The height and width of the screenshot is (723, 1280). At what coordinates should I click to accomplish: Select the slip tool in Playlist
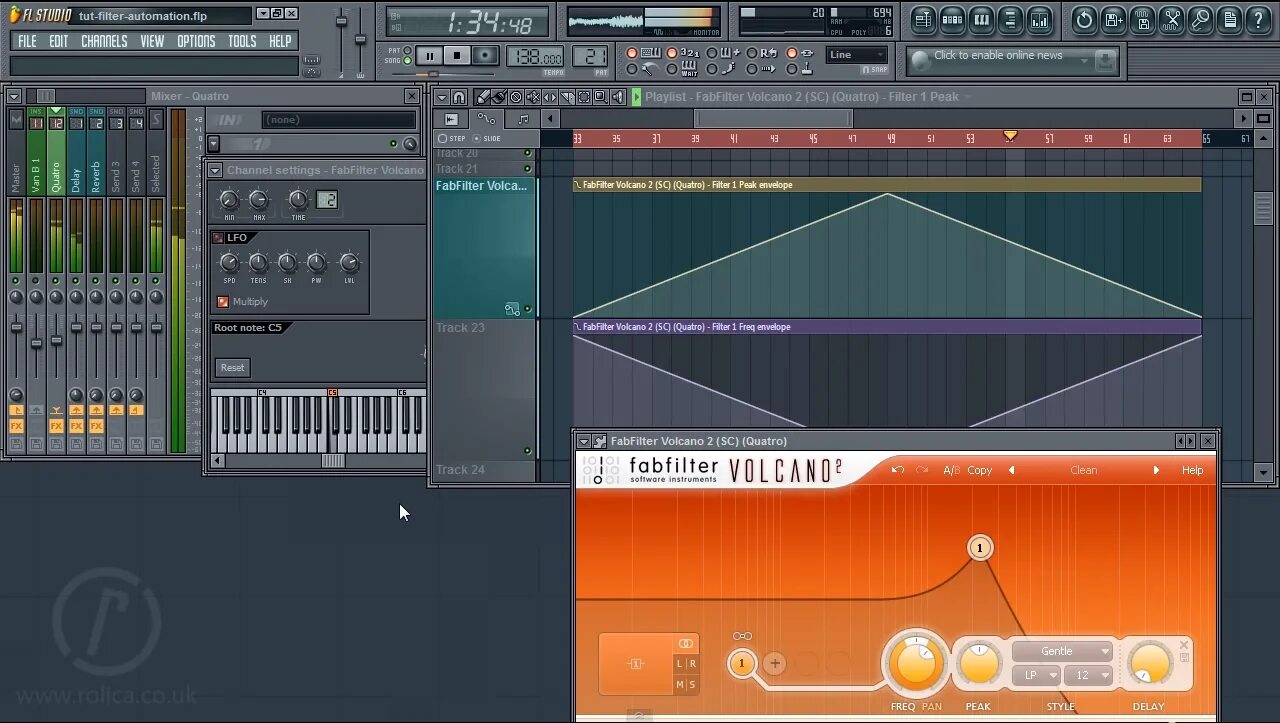[550, 97]
